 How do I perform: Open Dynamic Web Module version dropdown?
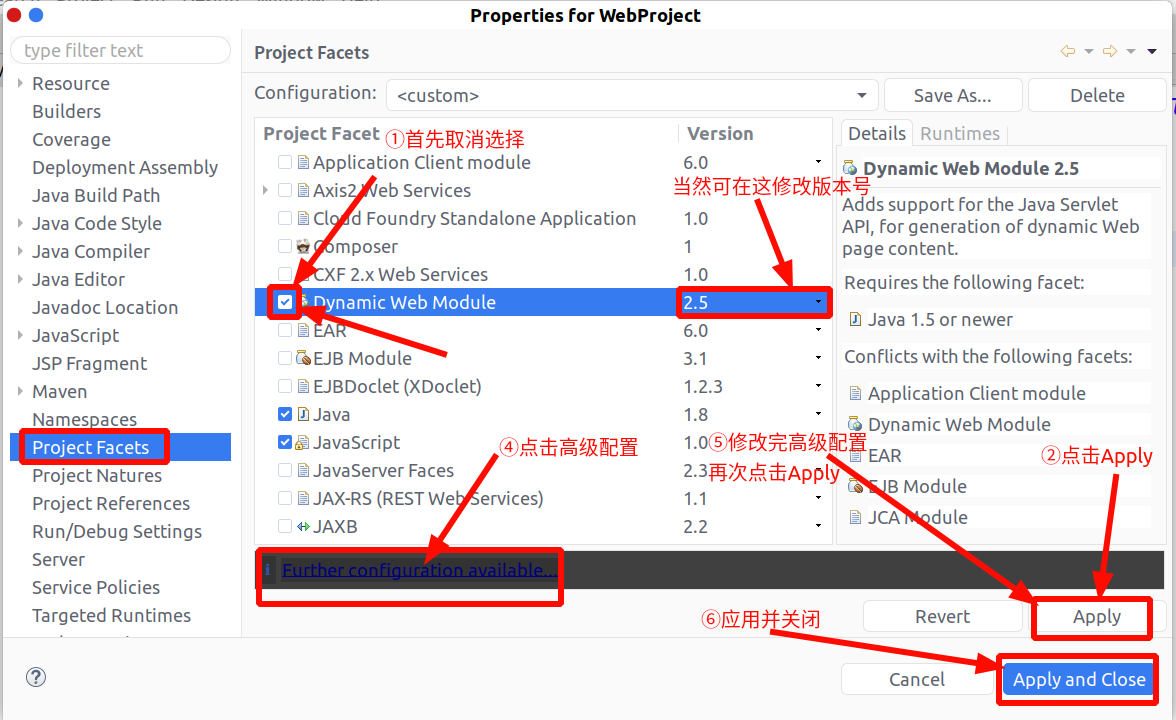818,302
